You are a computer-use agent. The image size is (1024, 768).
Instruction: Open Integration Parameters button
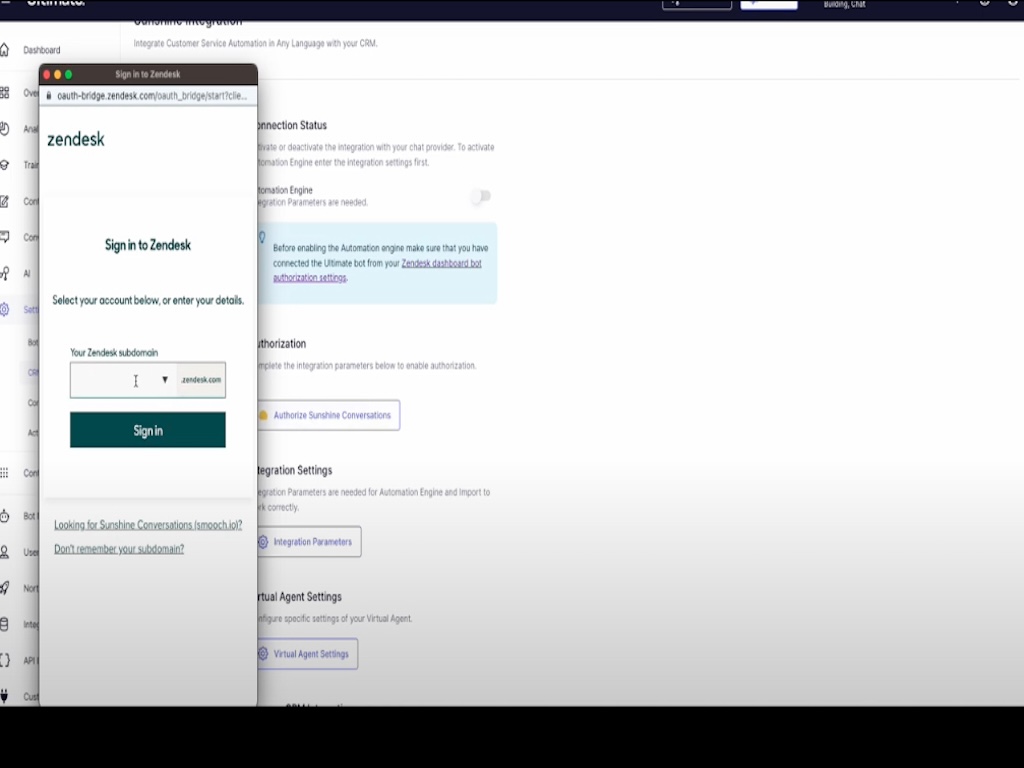[309, 542]
